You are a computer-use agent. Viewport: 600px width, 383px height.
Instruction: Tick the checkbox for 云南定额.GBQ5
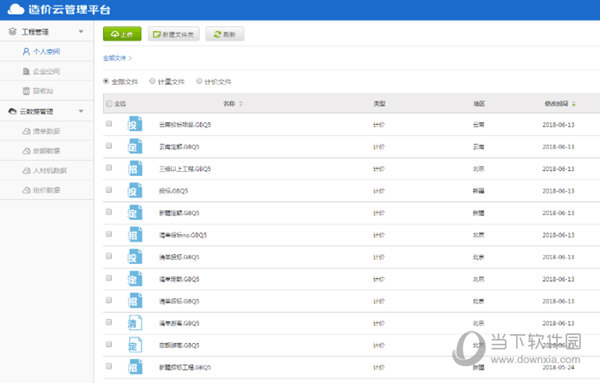point(109,146)
